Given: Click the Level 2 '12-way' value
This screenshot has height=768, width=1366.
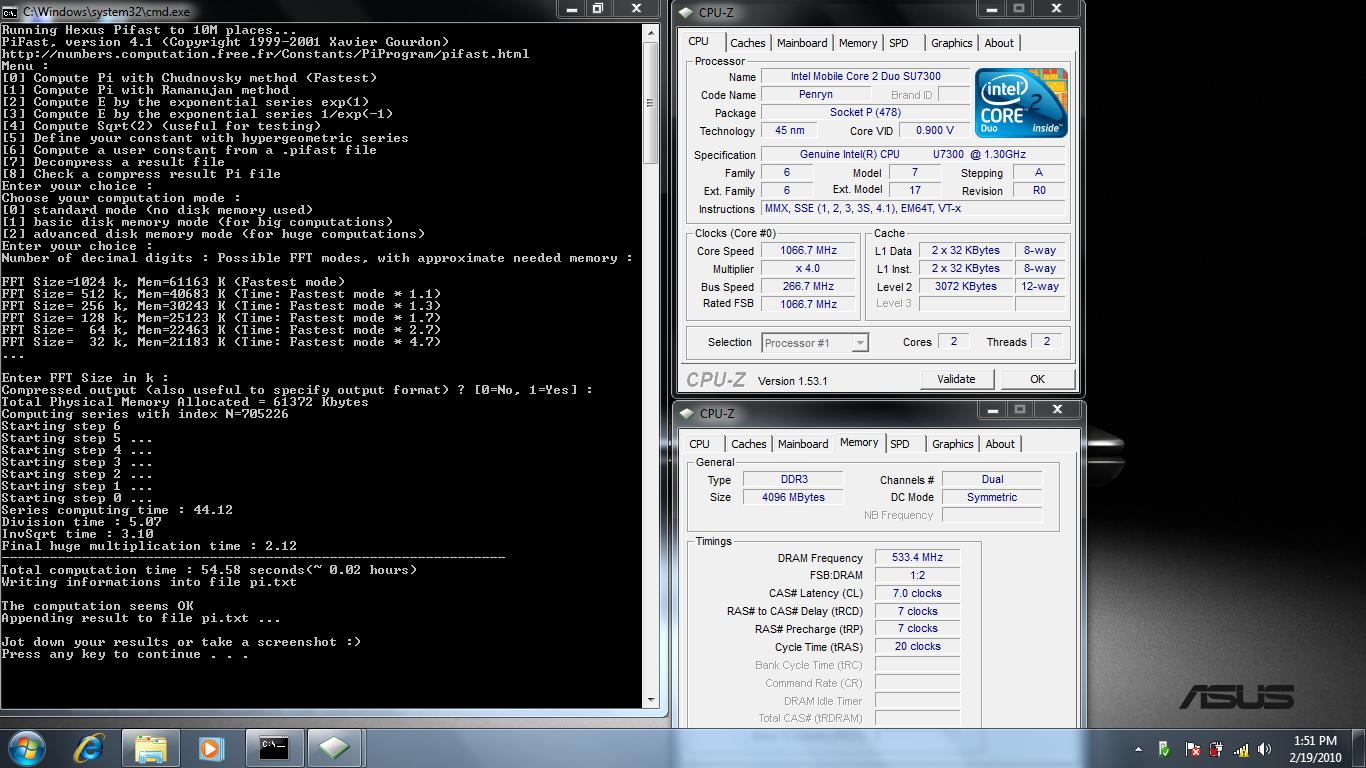Looking at the screenshot, I should tap(1040, 286).
